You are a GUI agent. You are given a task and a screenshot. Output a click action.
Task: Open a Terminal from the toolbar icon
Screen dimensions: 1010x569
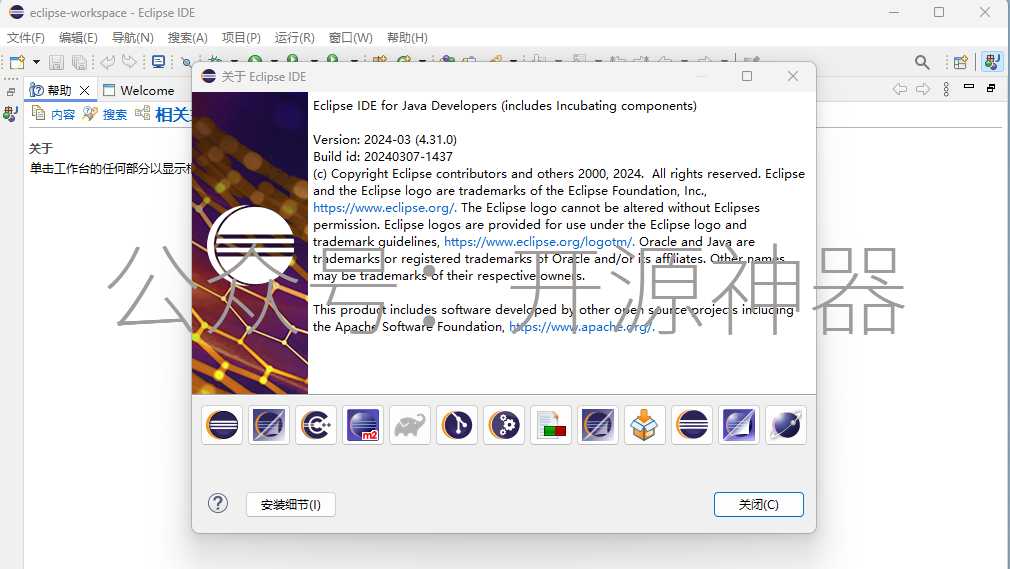158,62
